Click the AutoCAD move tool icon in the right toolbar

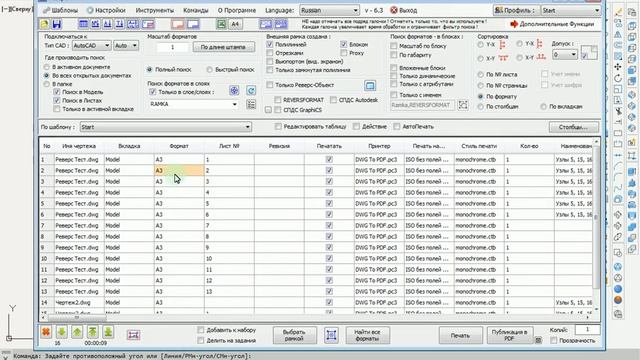pos(618,67)
